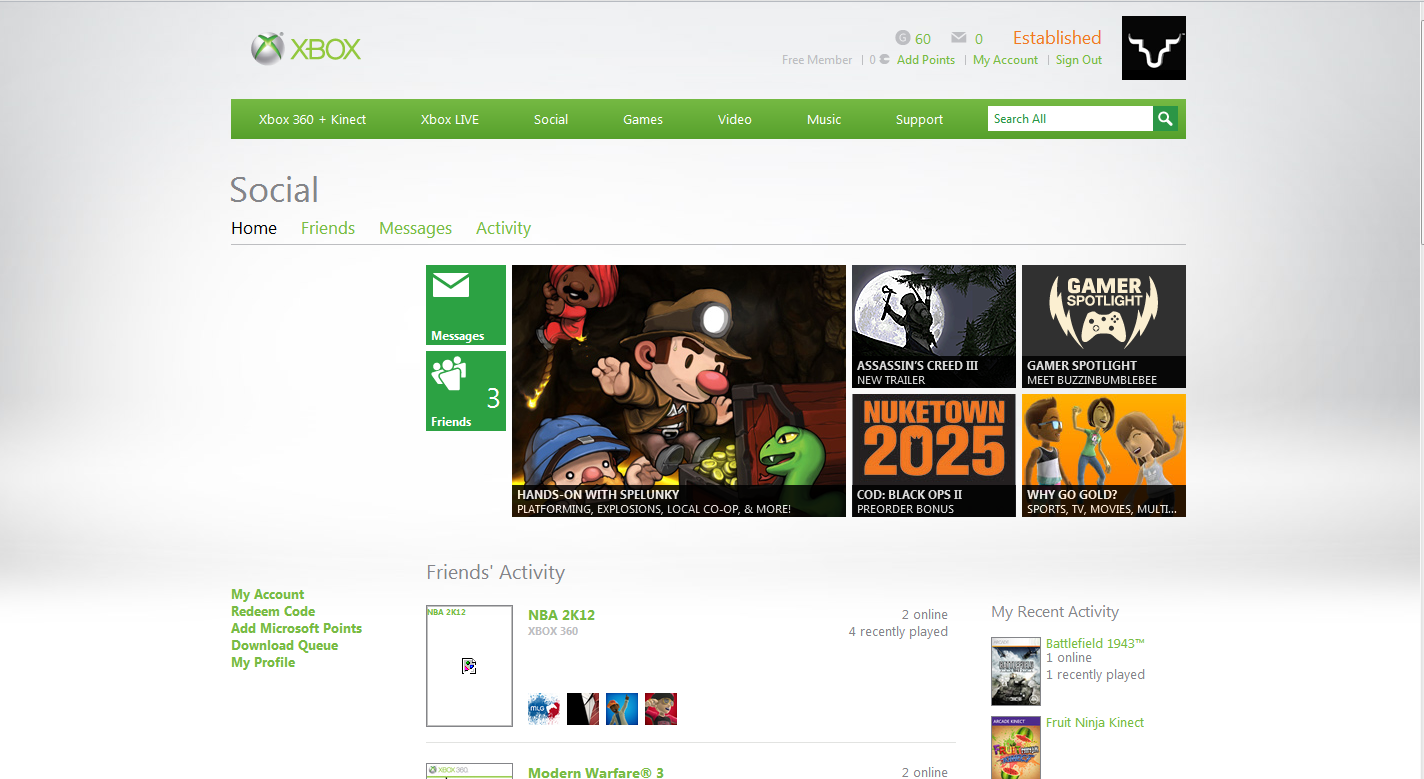Viewport: 1424px width, 779px height.
Task: Open My Account in left sidebar
Action: click(x=267, y=594)
